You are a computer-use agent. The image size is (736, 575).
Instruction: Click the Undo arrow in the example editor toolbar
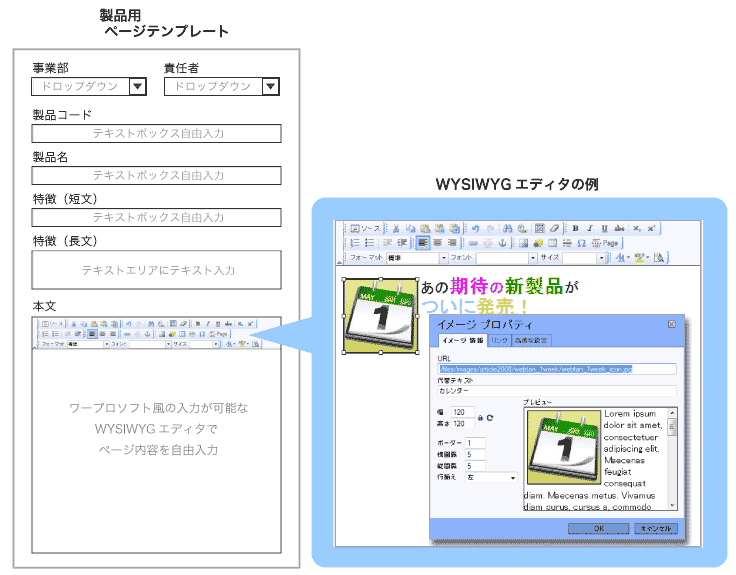pos(475,229)
